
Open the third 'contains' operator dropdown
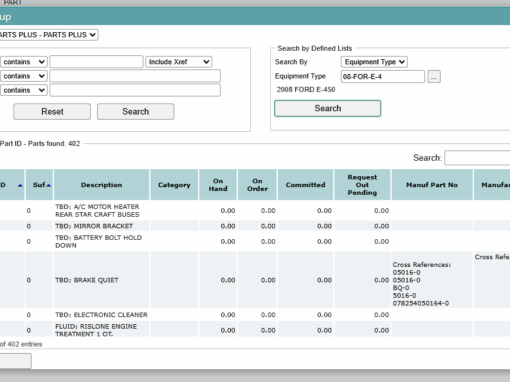click(x=23, y=90)
